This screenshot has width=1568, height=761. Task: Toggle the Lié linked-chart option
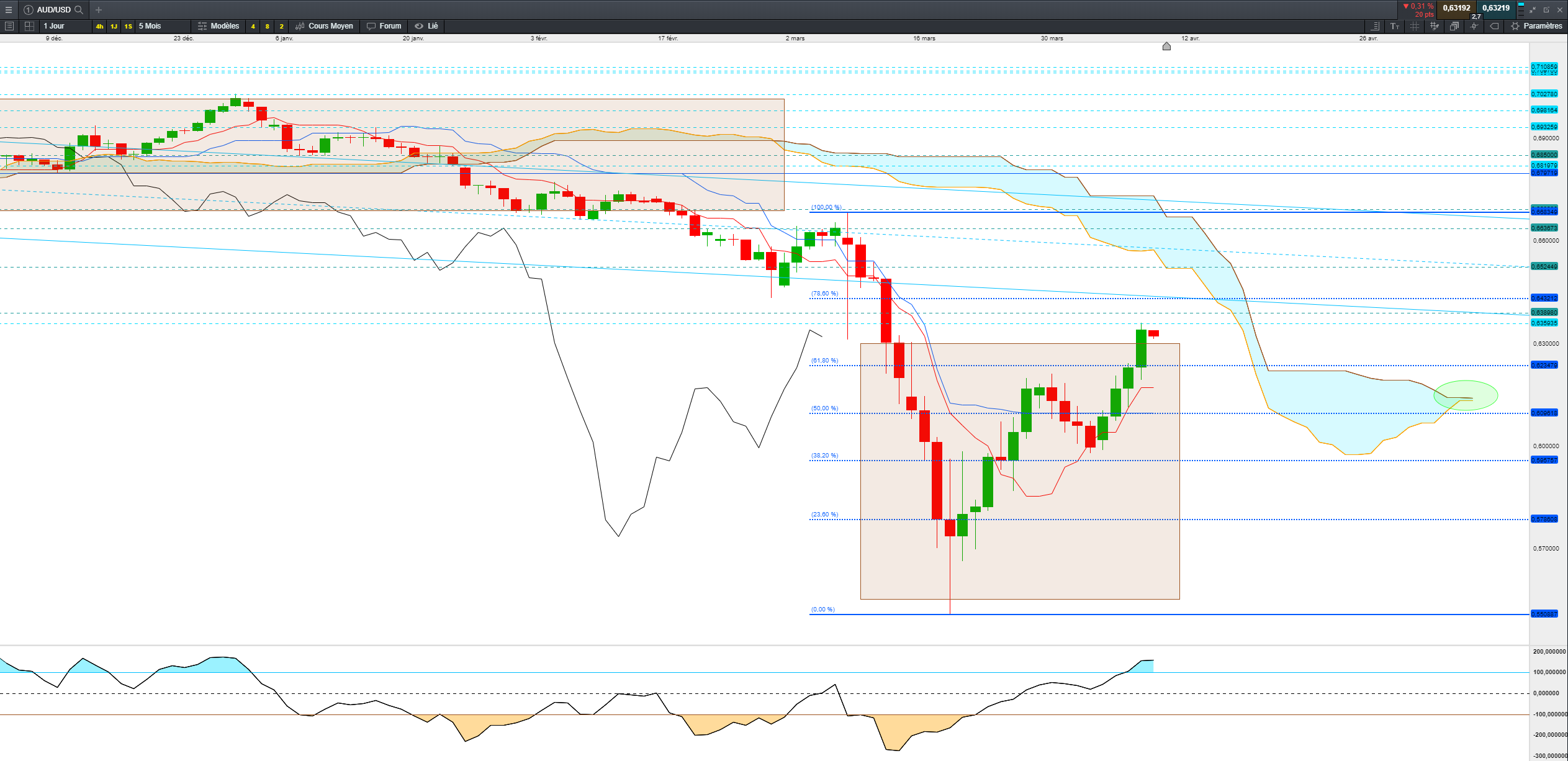[426, 26]
